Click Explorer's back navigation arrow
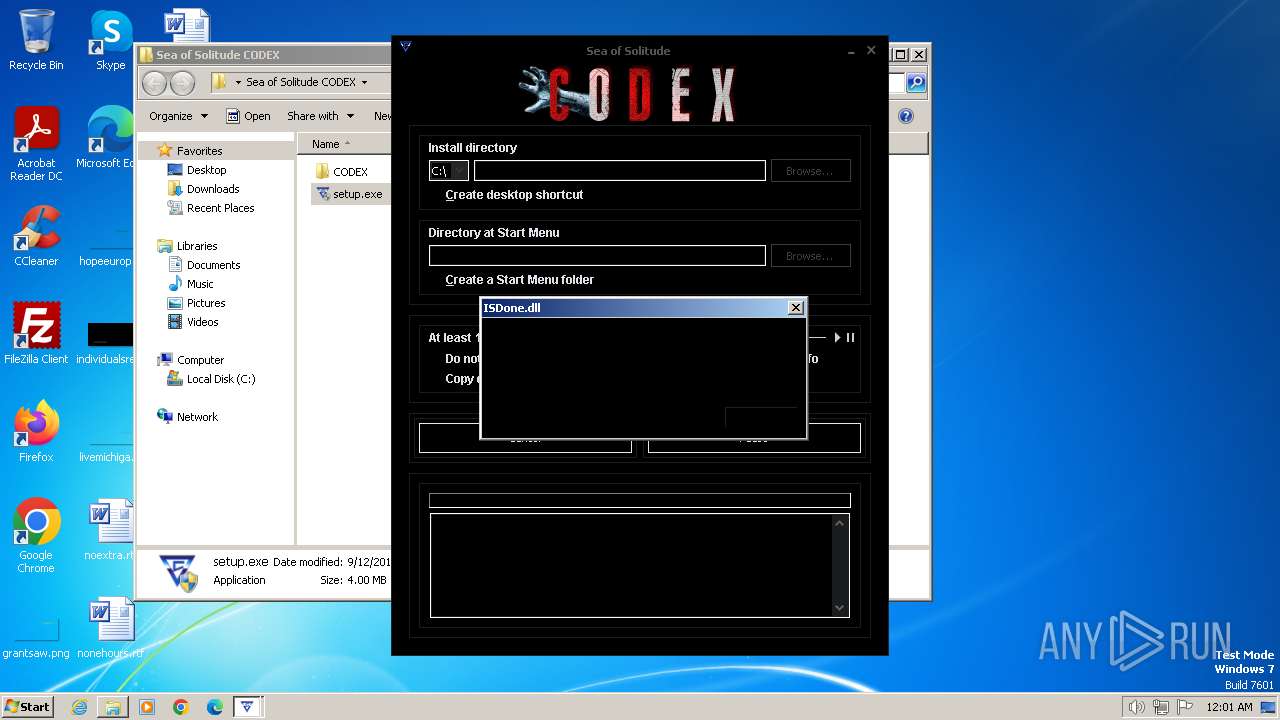 (x=154, y=82)
